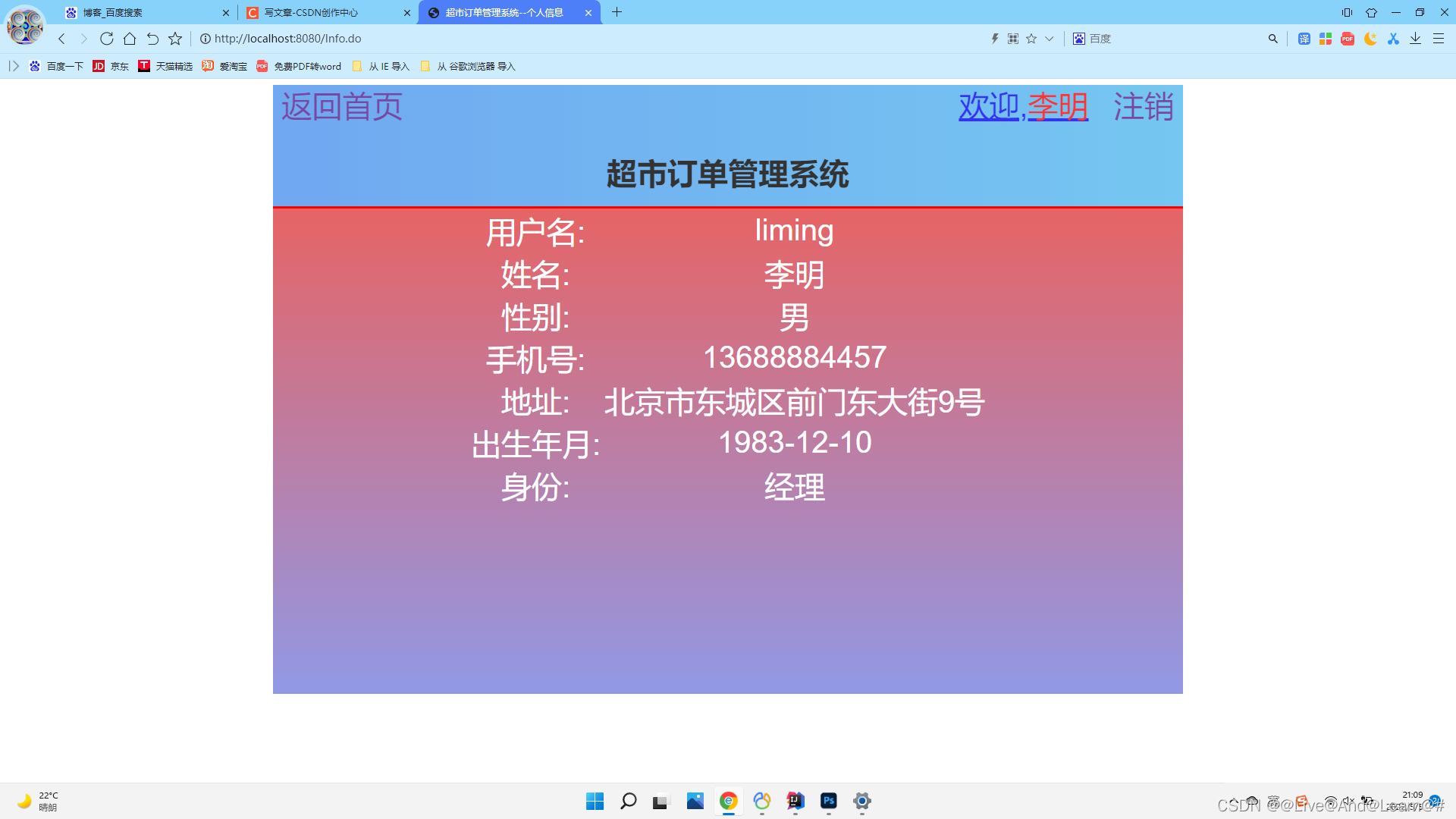Bookmark this page with address bar star
Screen dimensions: 1456x819
pyautogui.click(x=1031, y=39)
